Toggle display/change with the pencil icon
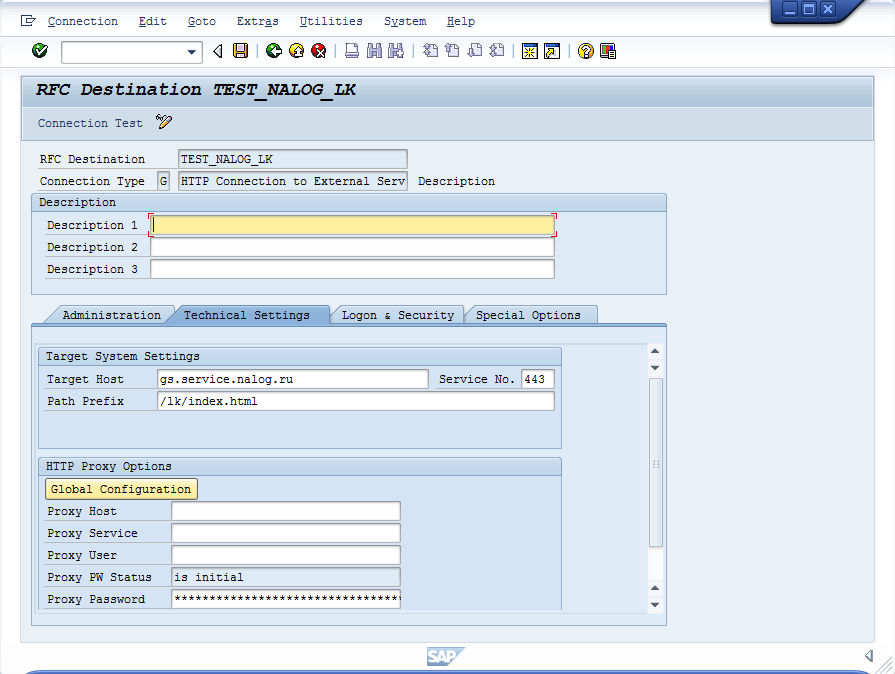The image size is (895, 674). [x=164, y=123]
